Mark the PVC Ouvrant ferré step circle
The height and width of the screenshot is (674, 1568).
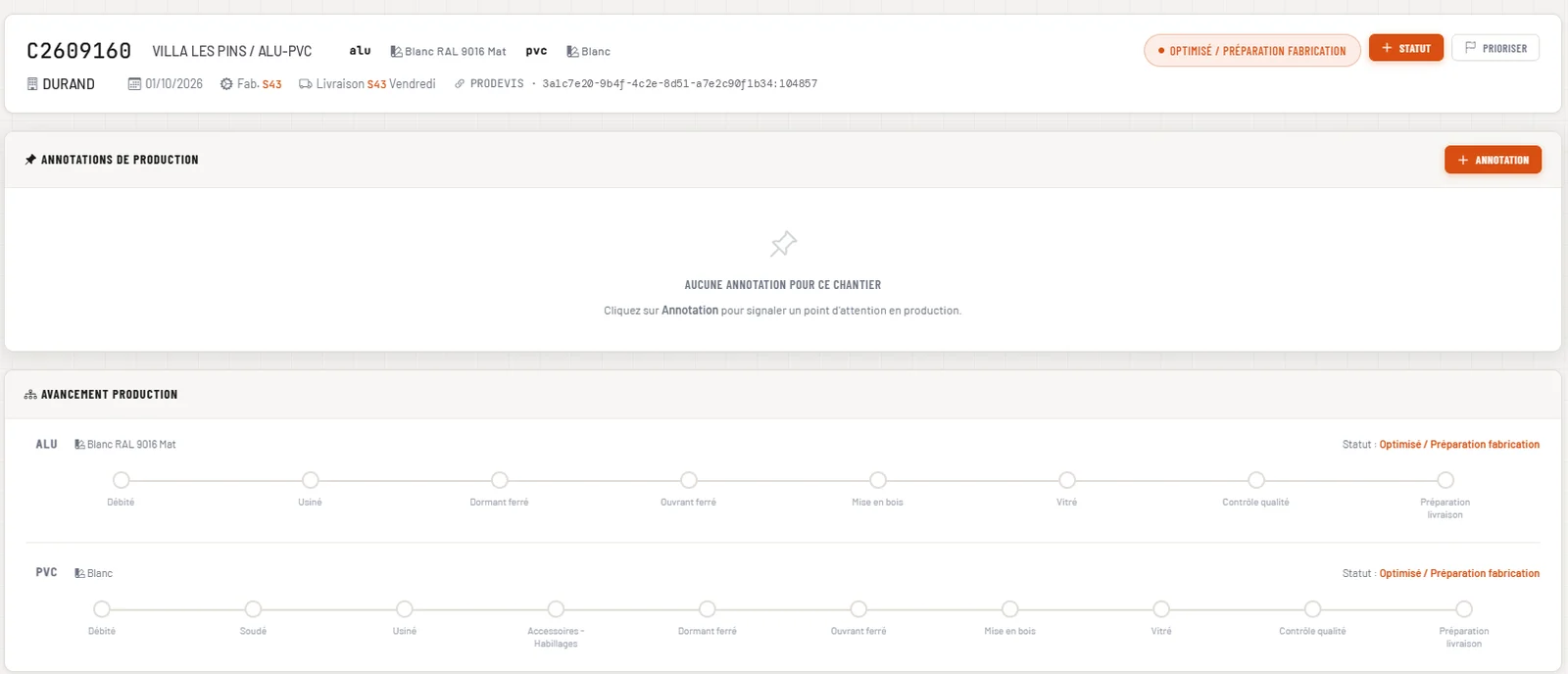point(858,609)
